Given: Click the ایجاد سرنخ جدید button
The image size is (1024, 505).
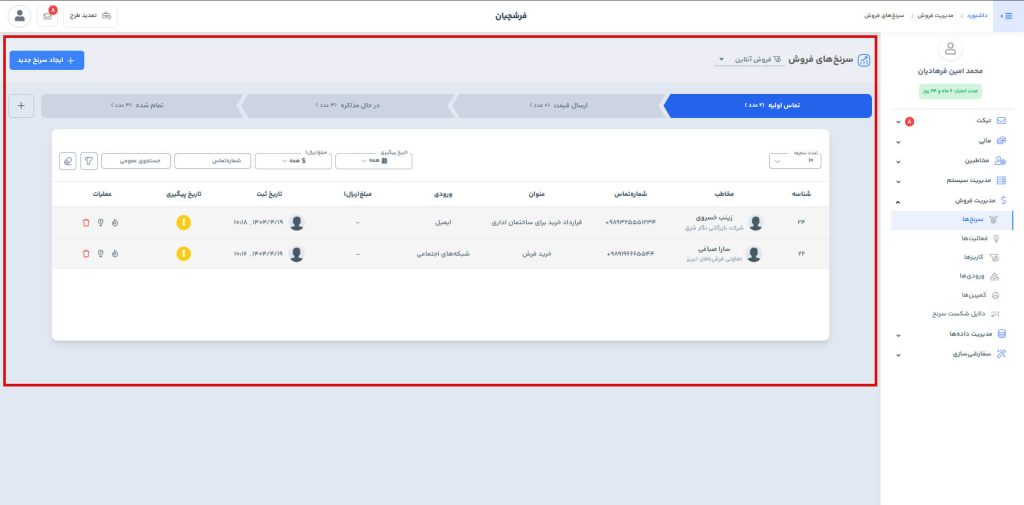Looking at the screenshot, I should coord(47,60).
